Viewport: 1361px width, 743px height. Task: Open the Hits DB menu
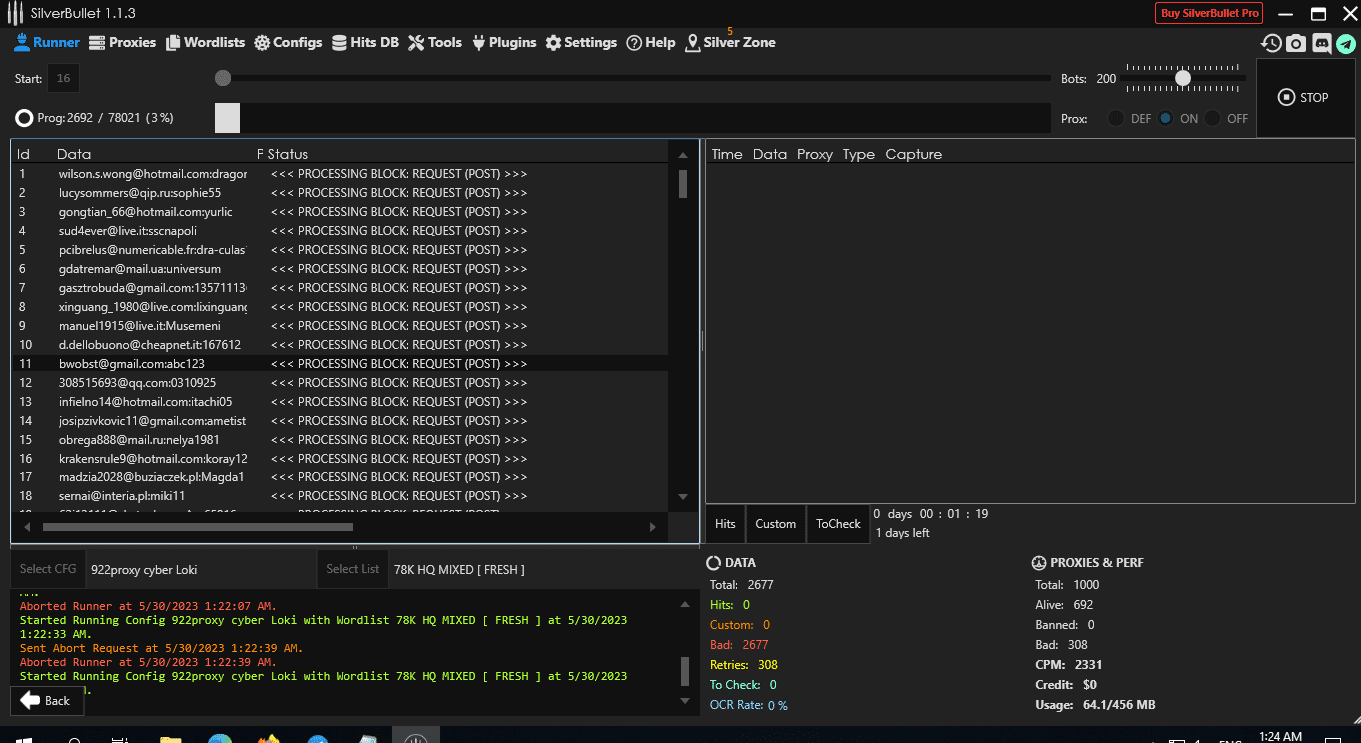coord(365,42)
